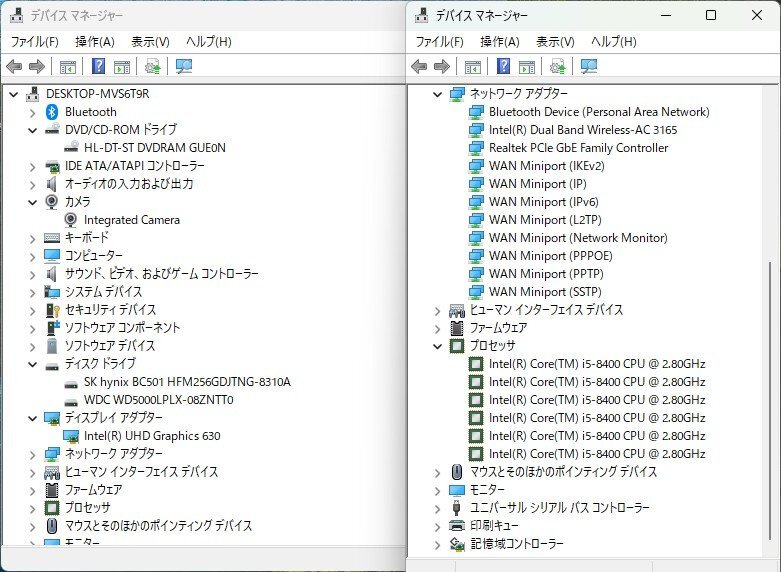Image resolution: width=781 pixels, height=572 pixels.
Task: Click Scan for hardware changes icon, left window
Action: (x=184, y=66)
